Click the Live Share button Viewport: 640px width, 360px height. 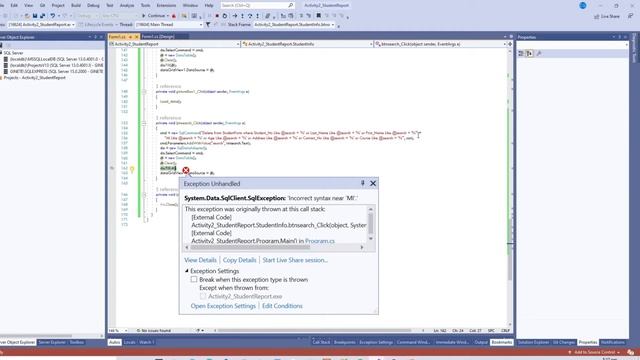click(x=607, y=16)
